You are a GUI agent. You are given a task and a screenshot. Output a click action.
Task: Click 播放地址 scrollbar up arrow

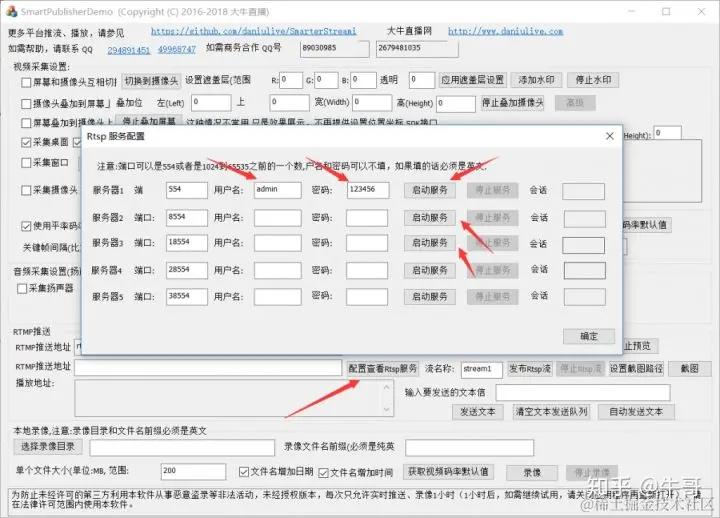pyautogui.click(x=387, y=387)
